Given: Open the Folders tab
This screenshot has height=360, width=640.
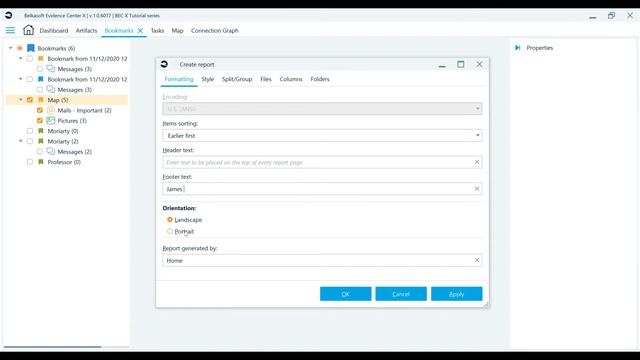Looking at the screenshot, I should tap(320, 79).
